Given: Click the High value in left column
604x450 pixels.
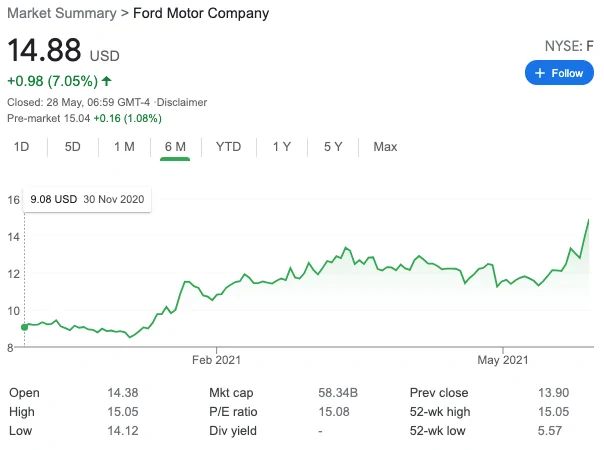Looking at the screenshot, I should 122,411.
